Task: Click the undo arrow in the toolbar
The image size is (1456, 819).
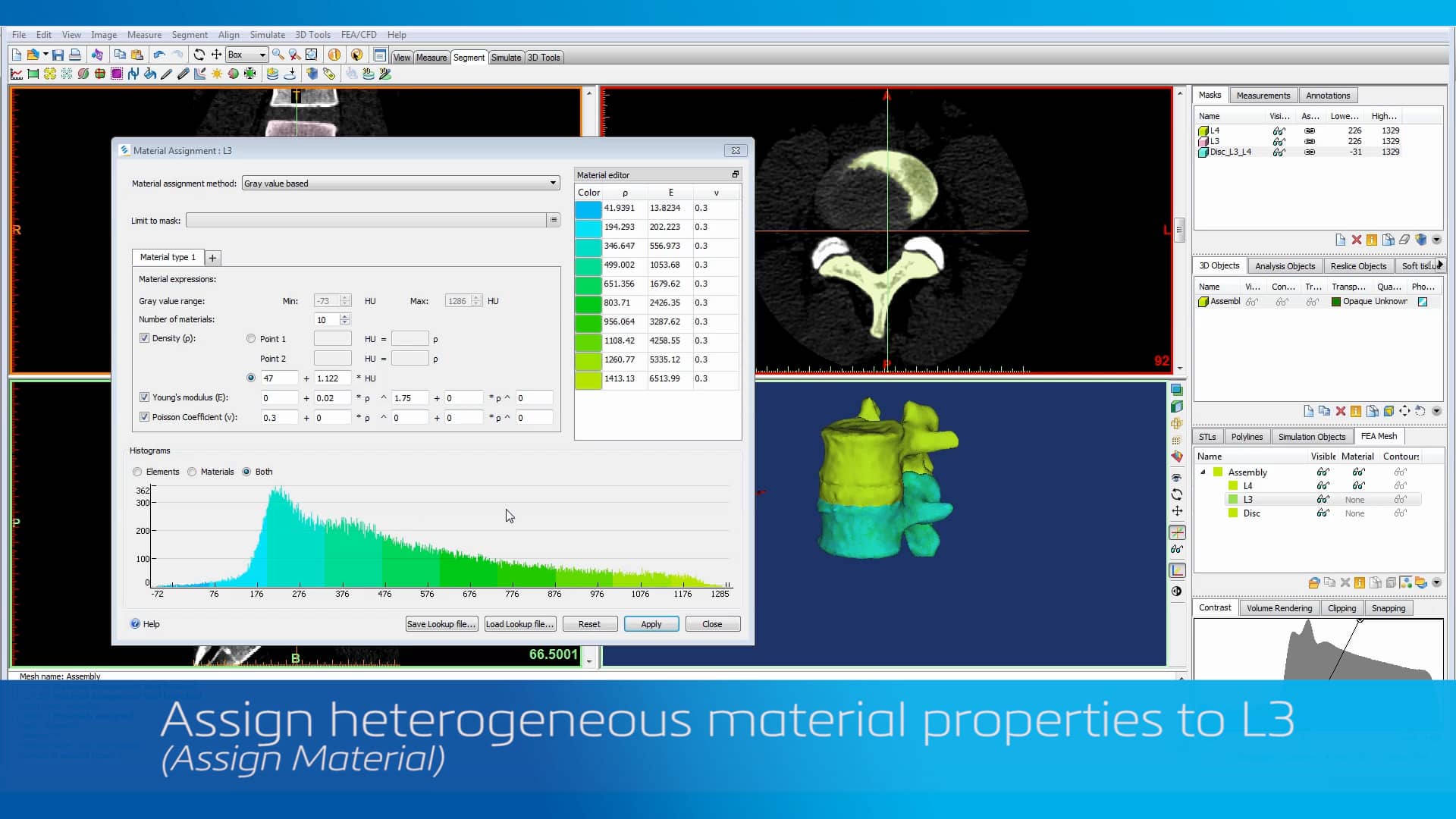Action: 159,54
